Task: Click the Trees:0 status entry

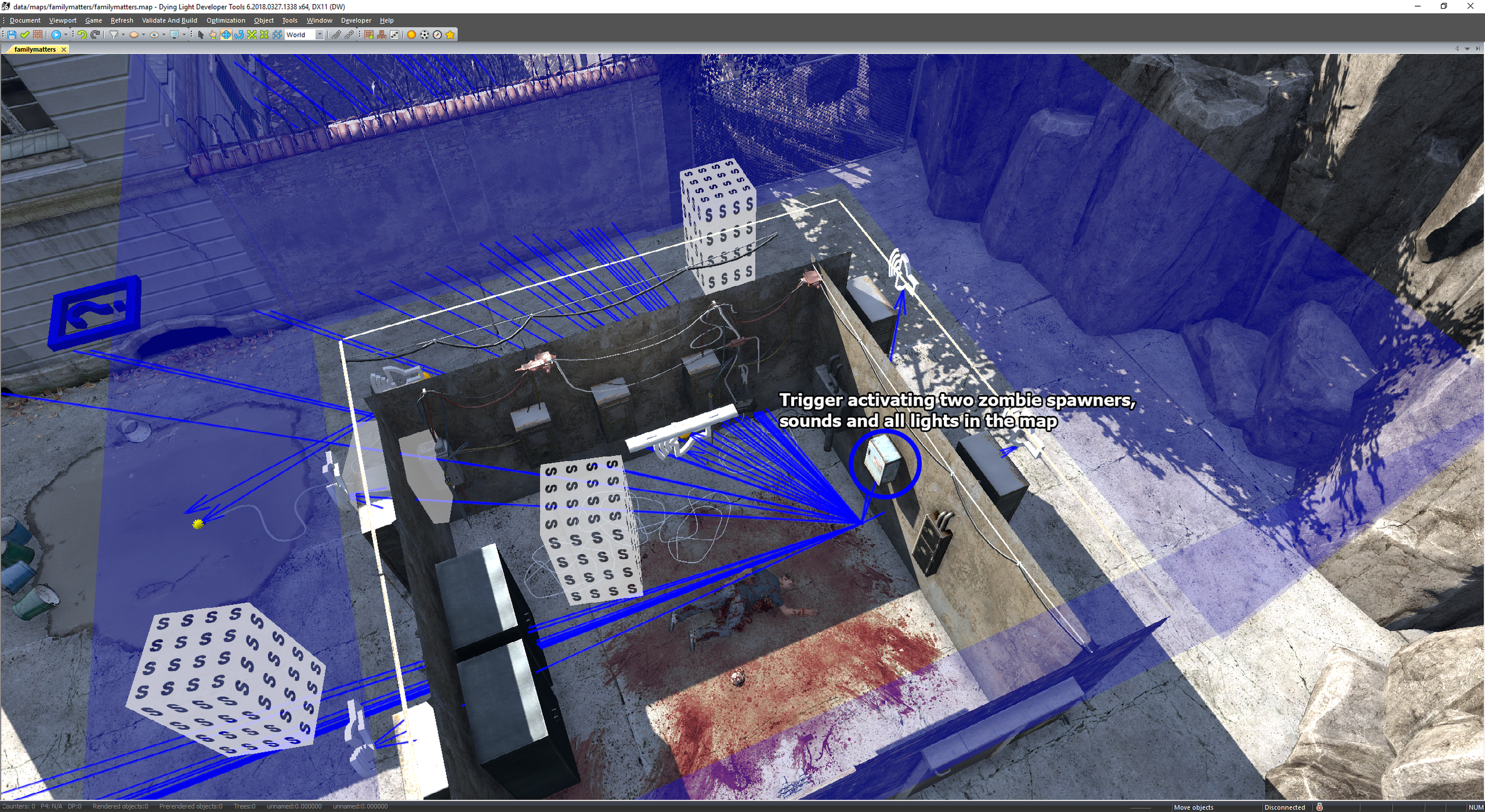Action: coord(244,807)
